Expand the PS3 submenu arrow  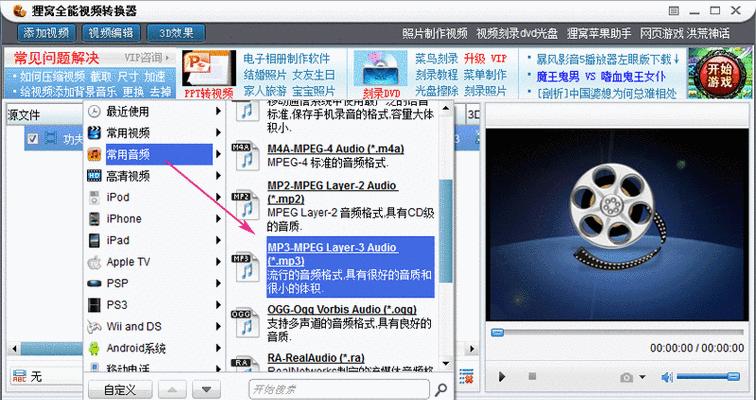tap(218, 305)
